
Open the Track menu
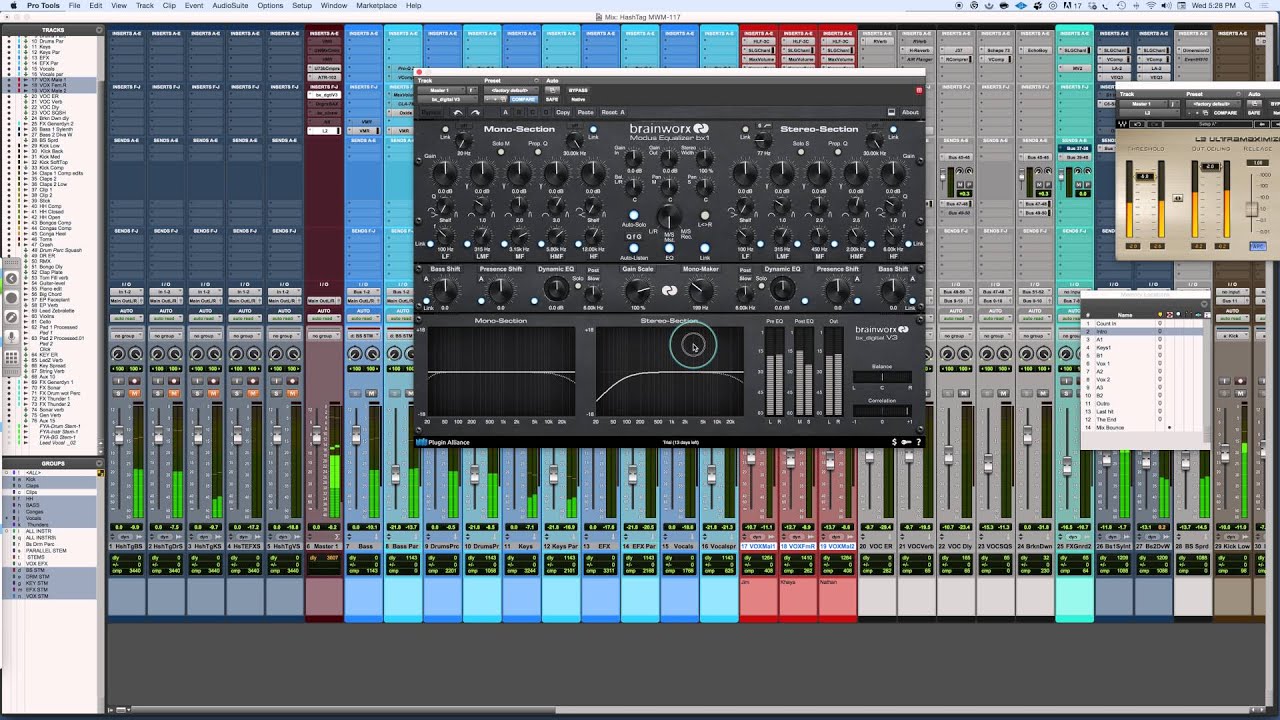[x=145, y=5]
